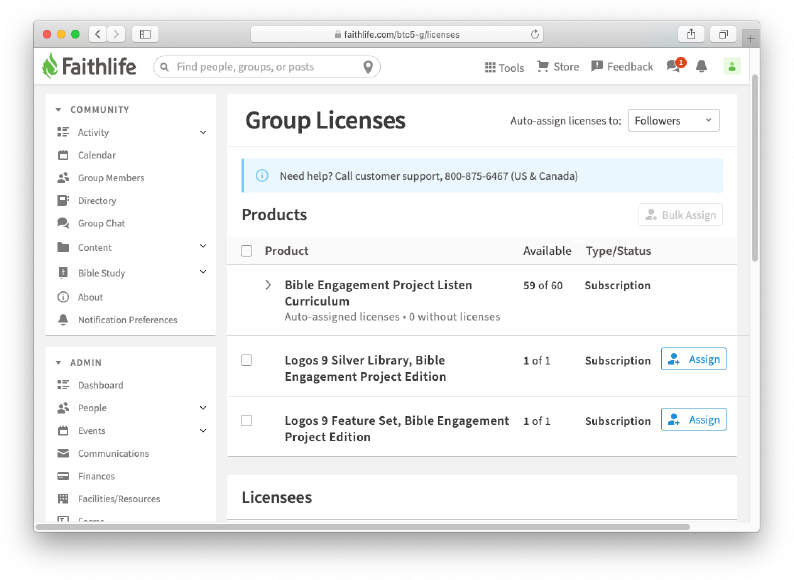Click the location pin in search bar
The image size is (794, 580).
coord(368,67)
